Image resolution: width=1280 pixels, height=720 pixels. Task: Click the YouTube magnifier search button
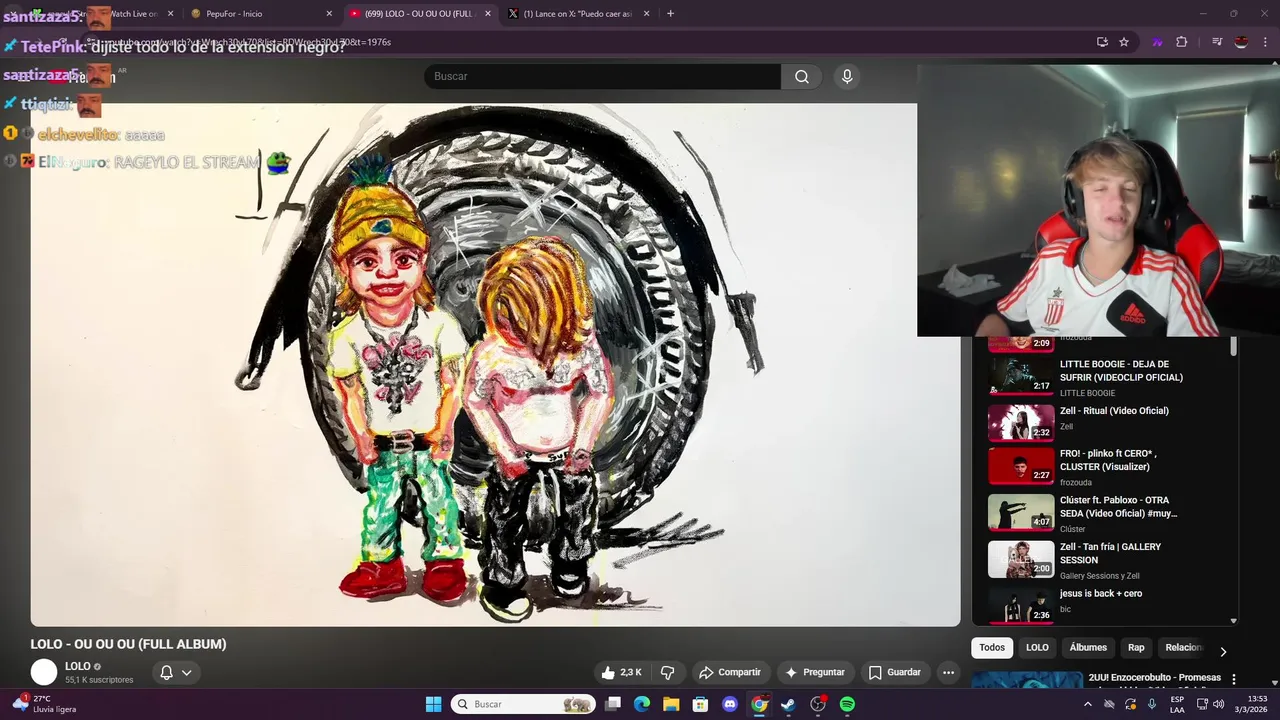point(802,76)
